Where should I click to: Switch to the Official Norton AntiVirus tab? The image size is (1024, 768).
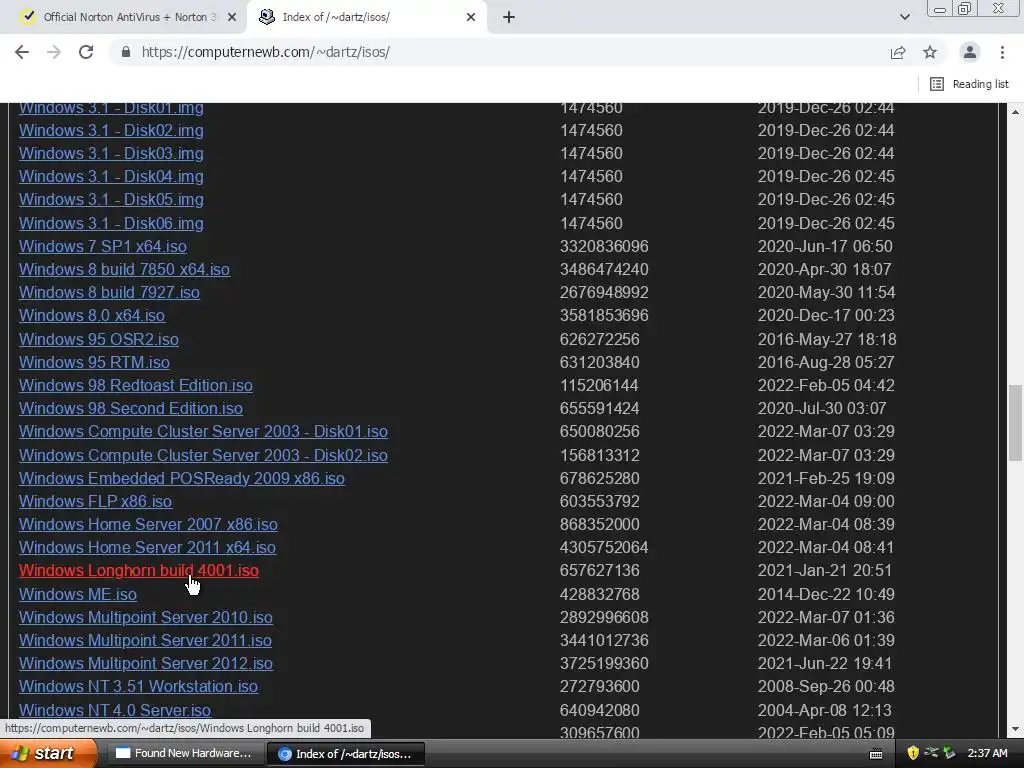[x=123, y=17]
